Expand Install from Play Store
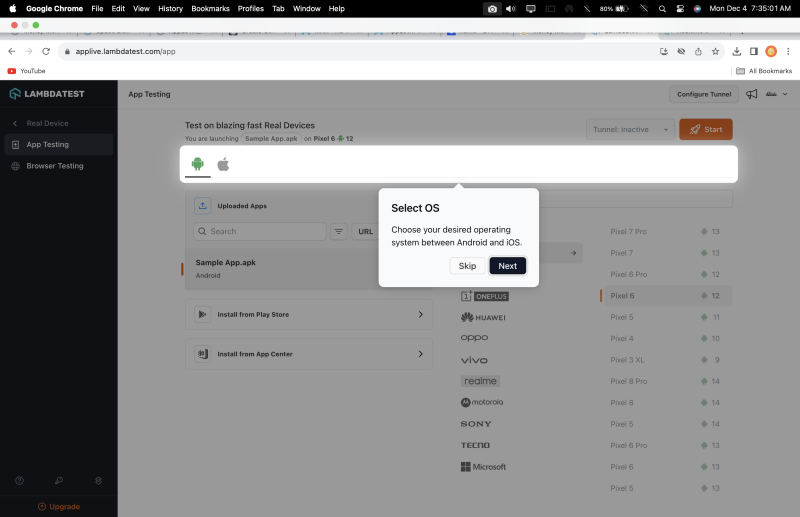The width and height of the screenshot is (800, 517). tap(309, 314)
